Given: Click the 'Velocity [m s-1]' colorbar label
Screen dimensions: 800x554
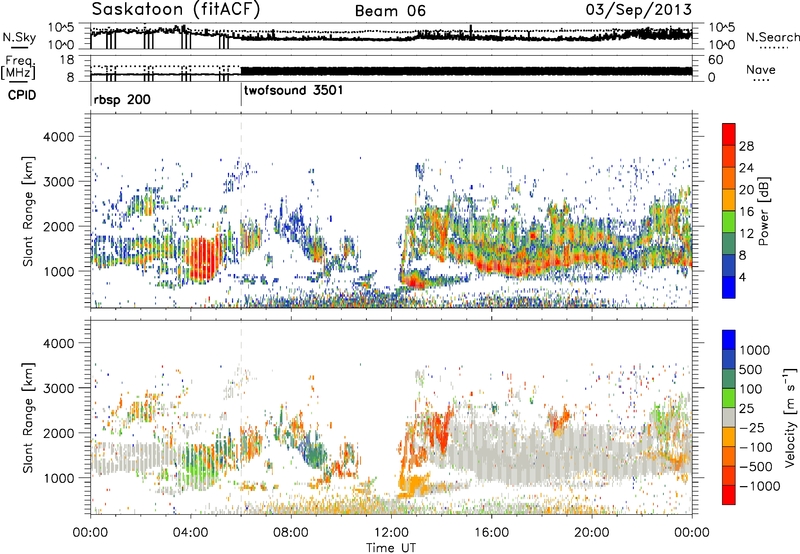Looking at the screenshot, I should pos(790,417).
